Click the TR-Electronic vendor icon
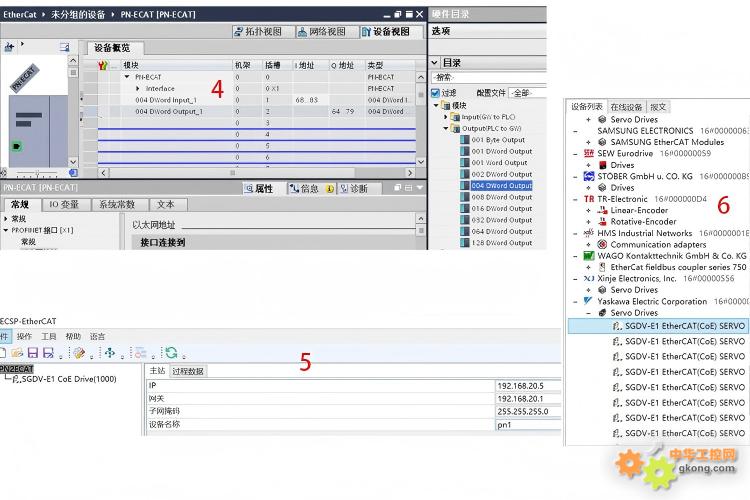Screen dimensions: 750x500 (x=589, y=199)
